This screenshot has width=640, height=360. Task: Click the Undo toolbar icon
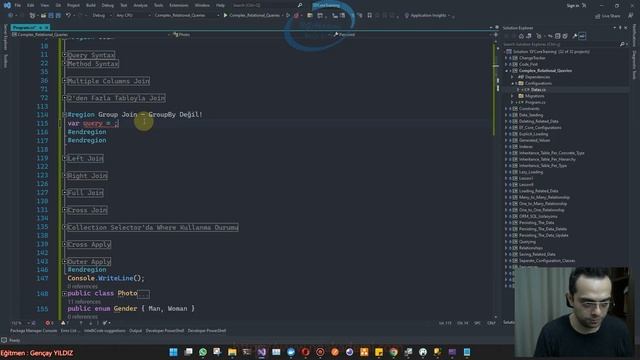[68, 16]
